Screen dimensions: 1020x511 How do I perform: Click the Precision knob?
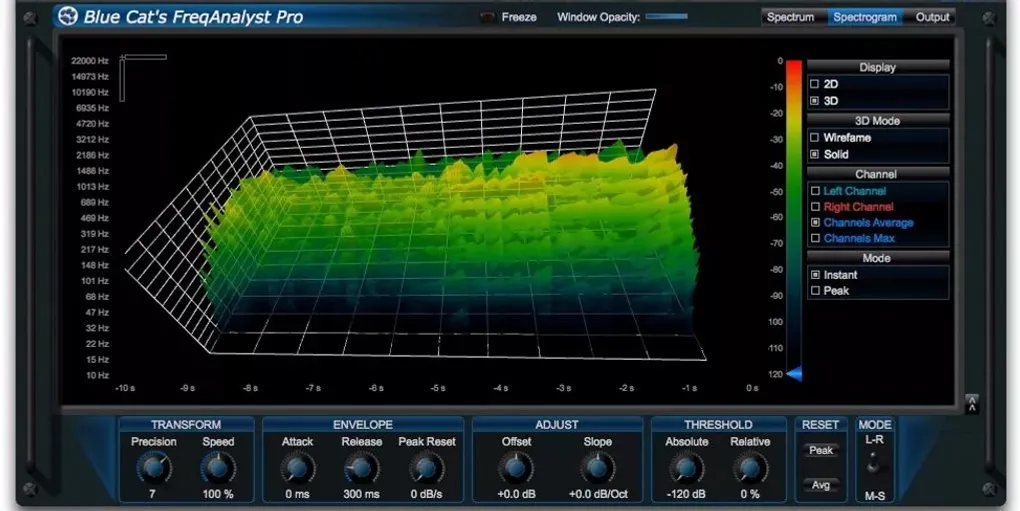pyautogui.click(x=153, y=466)
